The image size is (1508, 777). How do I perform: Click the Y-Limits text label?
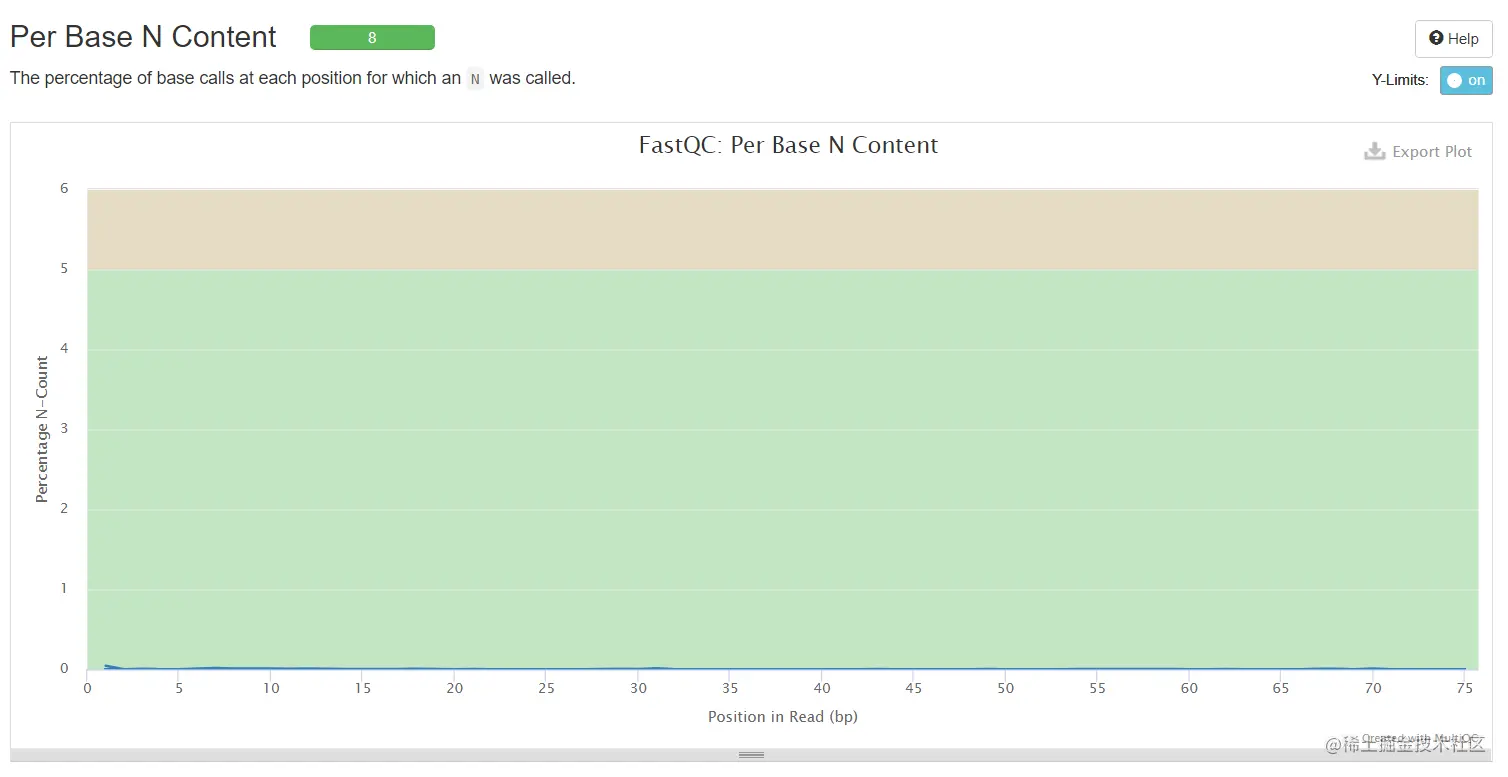(x=1400, y=81)
